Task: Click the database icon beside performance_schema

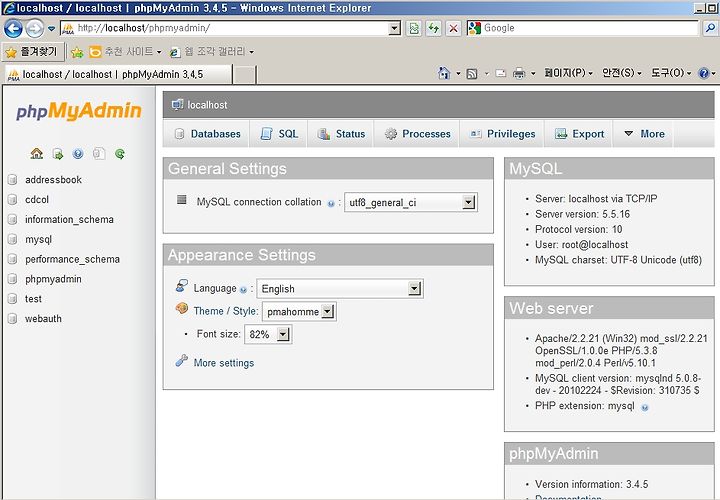Action: [x=12, y=259]
